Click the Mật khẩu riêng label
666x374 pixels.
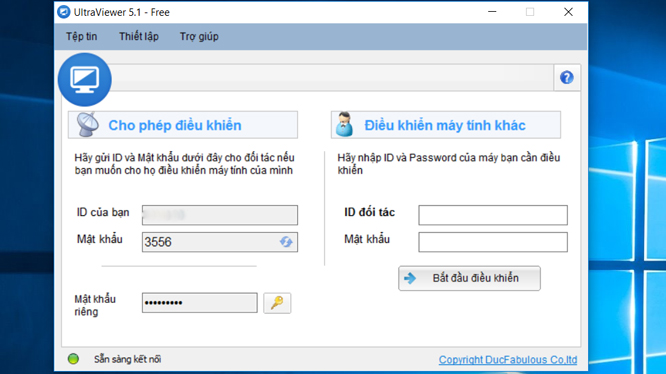(x=95, y=305)
